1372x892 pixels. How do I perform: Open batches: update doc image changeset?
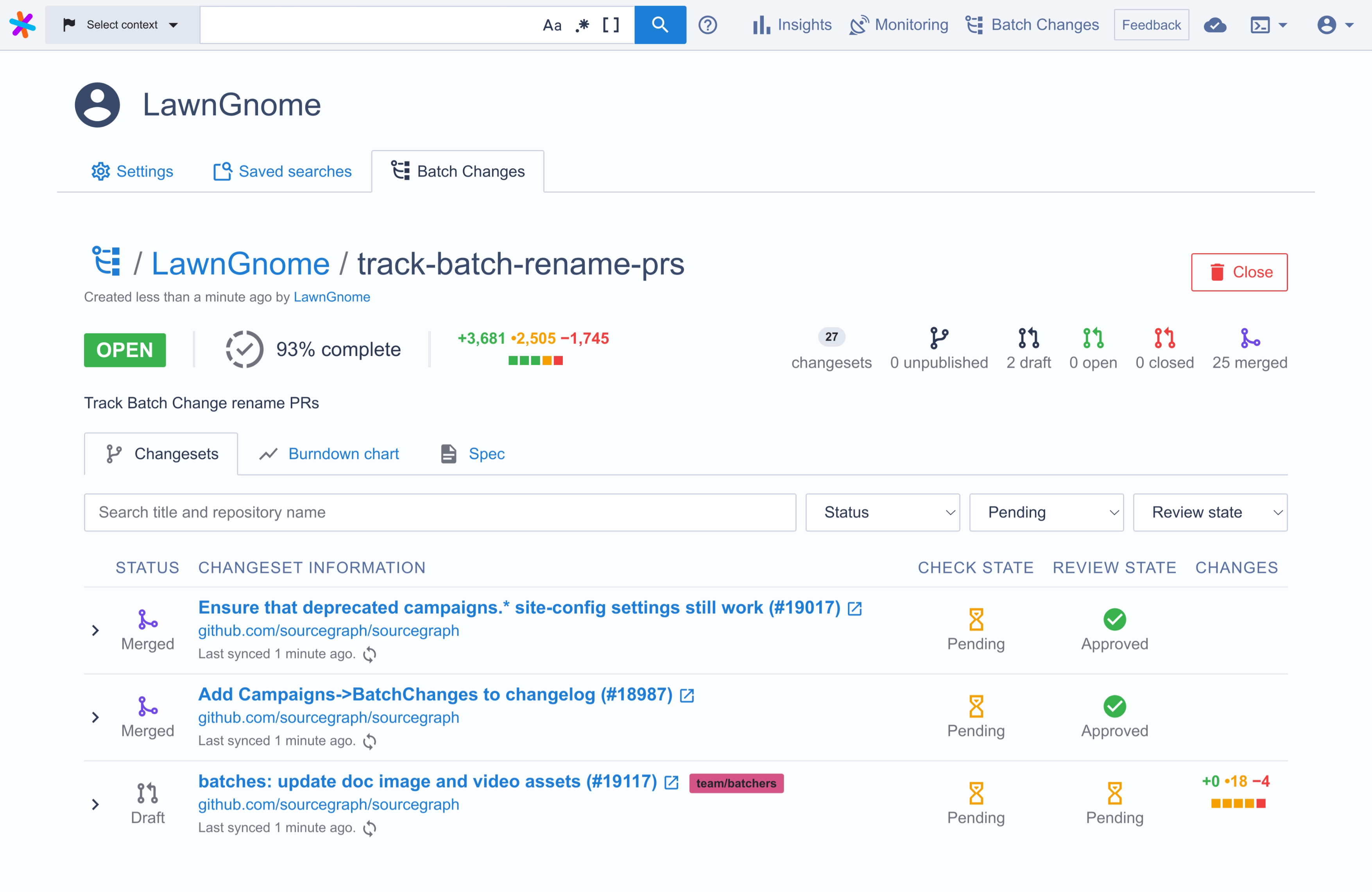pos(427,781)
